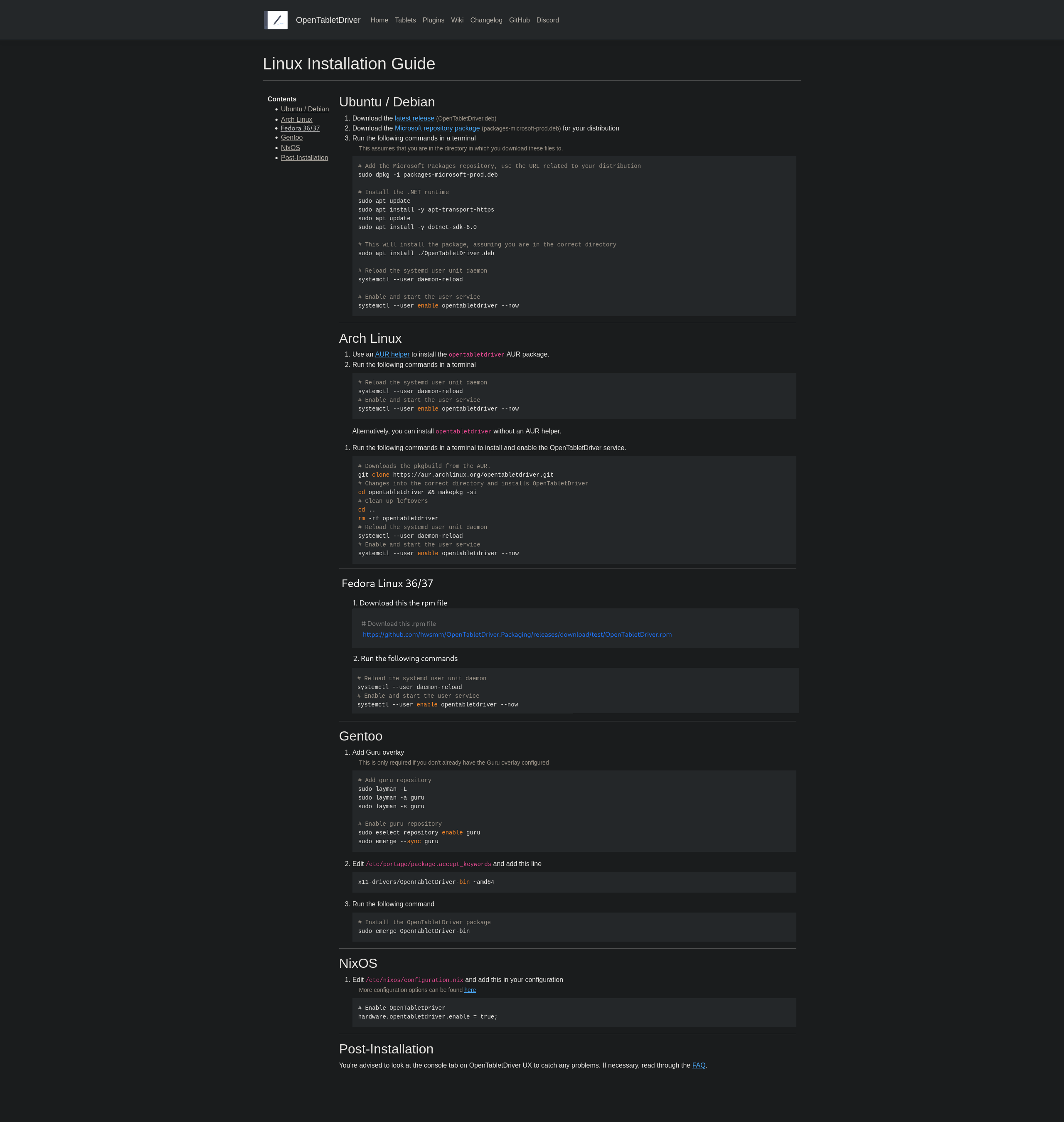The height and width of the screenshot is (1122, 1064).
Task: Open the Home page from navigation
Action: coord(379,20)
